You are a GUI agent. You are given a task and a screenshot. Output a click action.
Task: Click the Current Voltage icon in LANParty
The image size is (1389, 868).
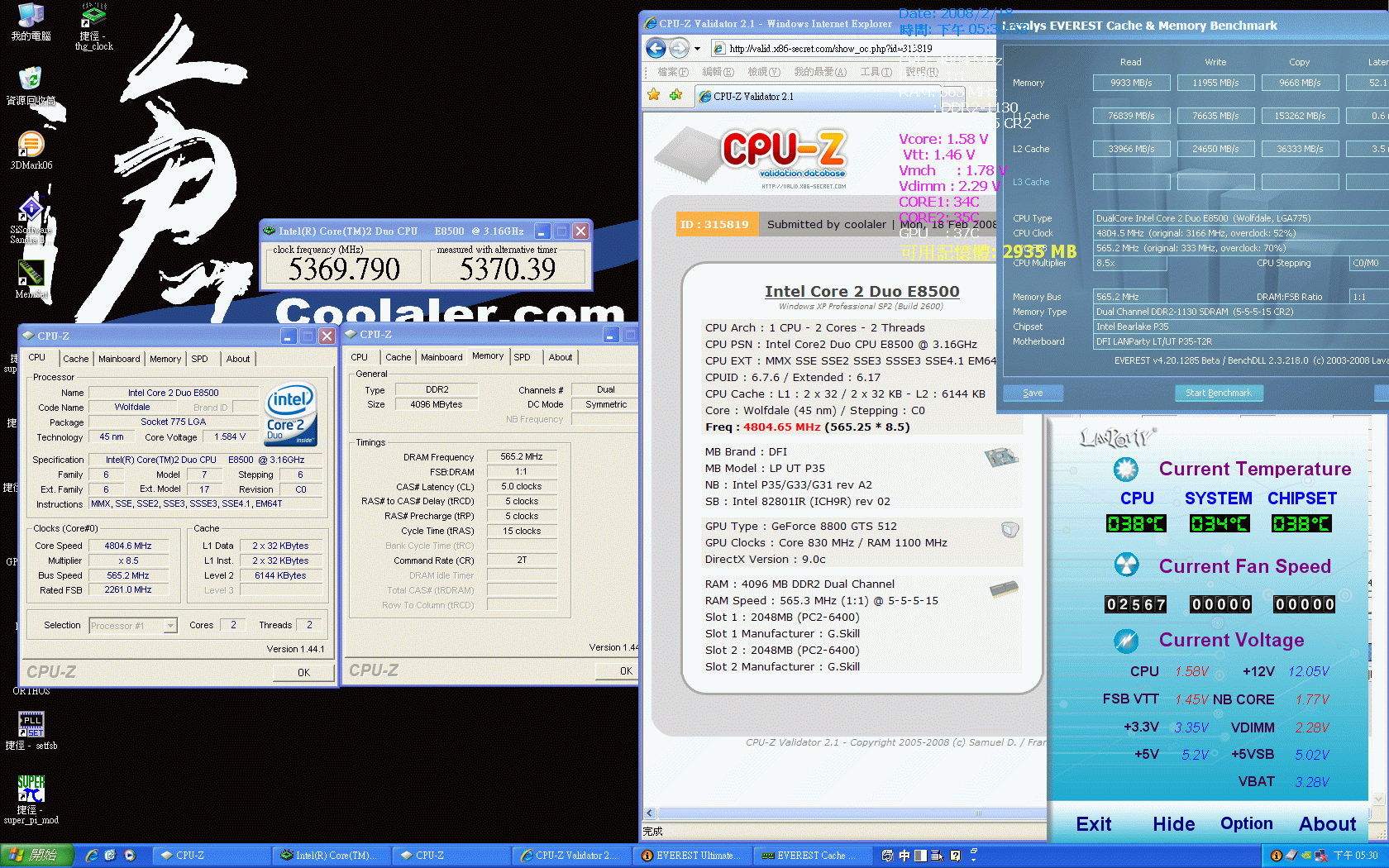click(x=1125, y=640)
